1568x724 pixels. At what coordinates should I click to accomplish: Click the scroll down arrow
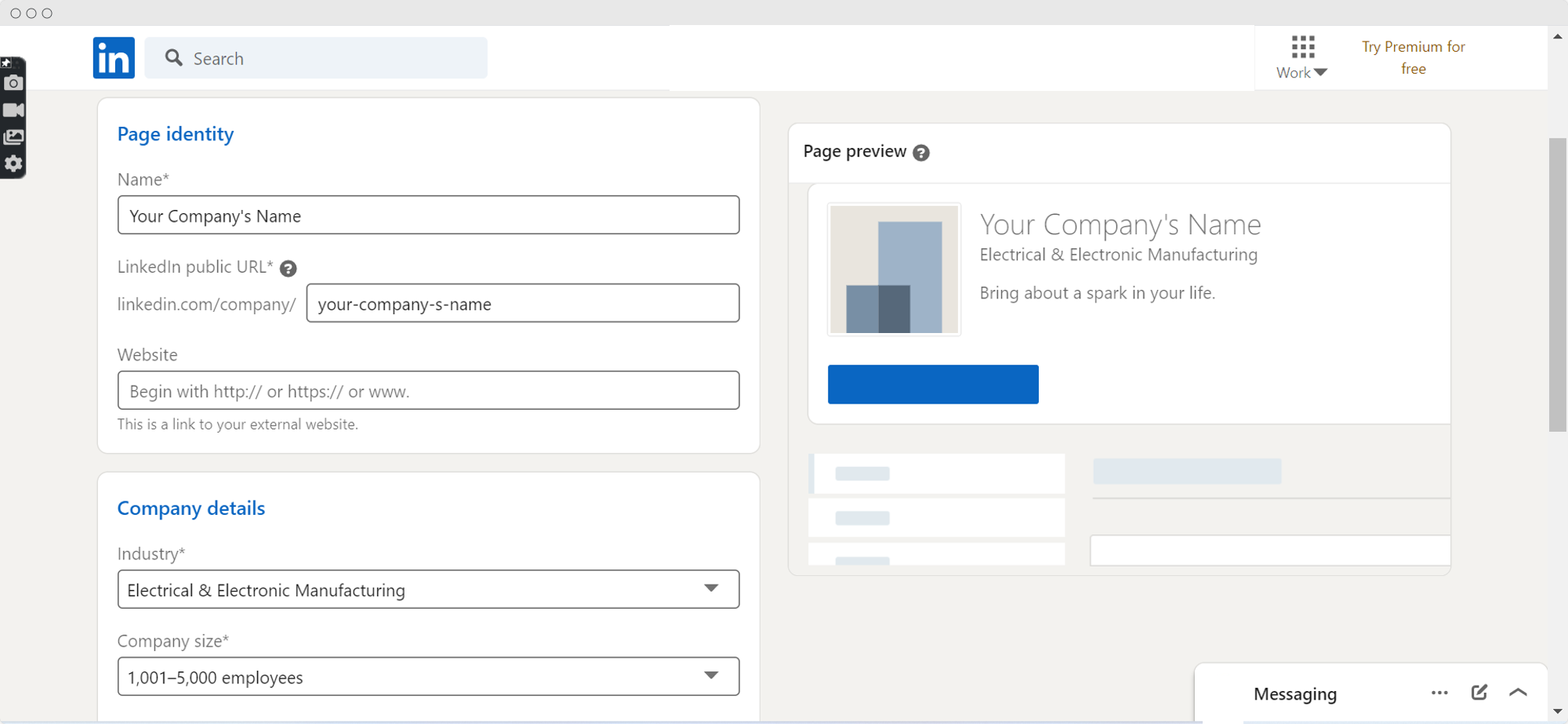coord(1558,711)
